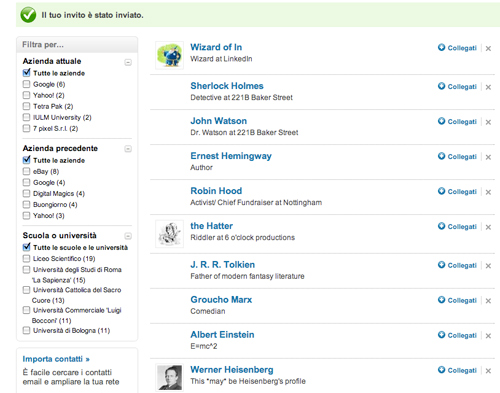The image size is (500, 393).
Task: Check Liceo Scientifico (19) filter
Action: pyautogui.click(x=26, y=258)
